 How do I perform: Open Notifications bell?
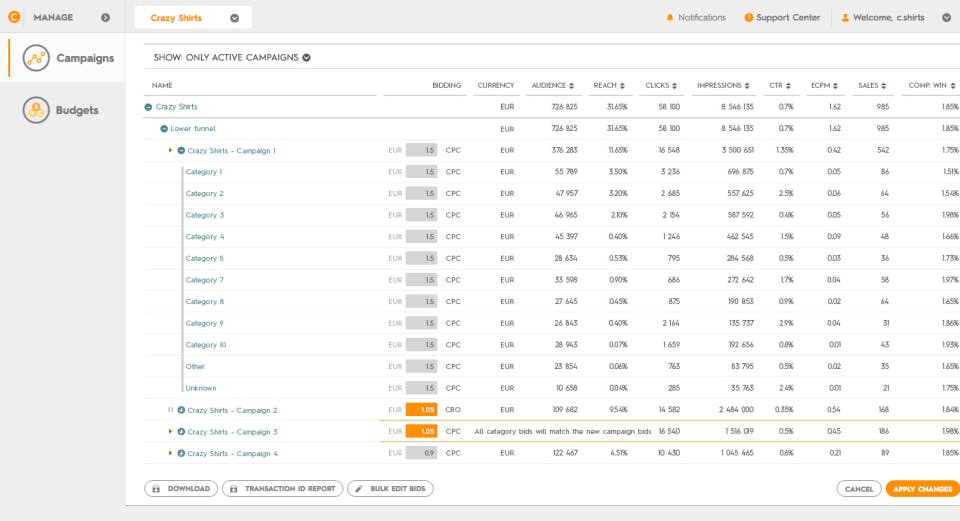(670, 18)
